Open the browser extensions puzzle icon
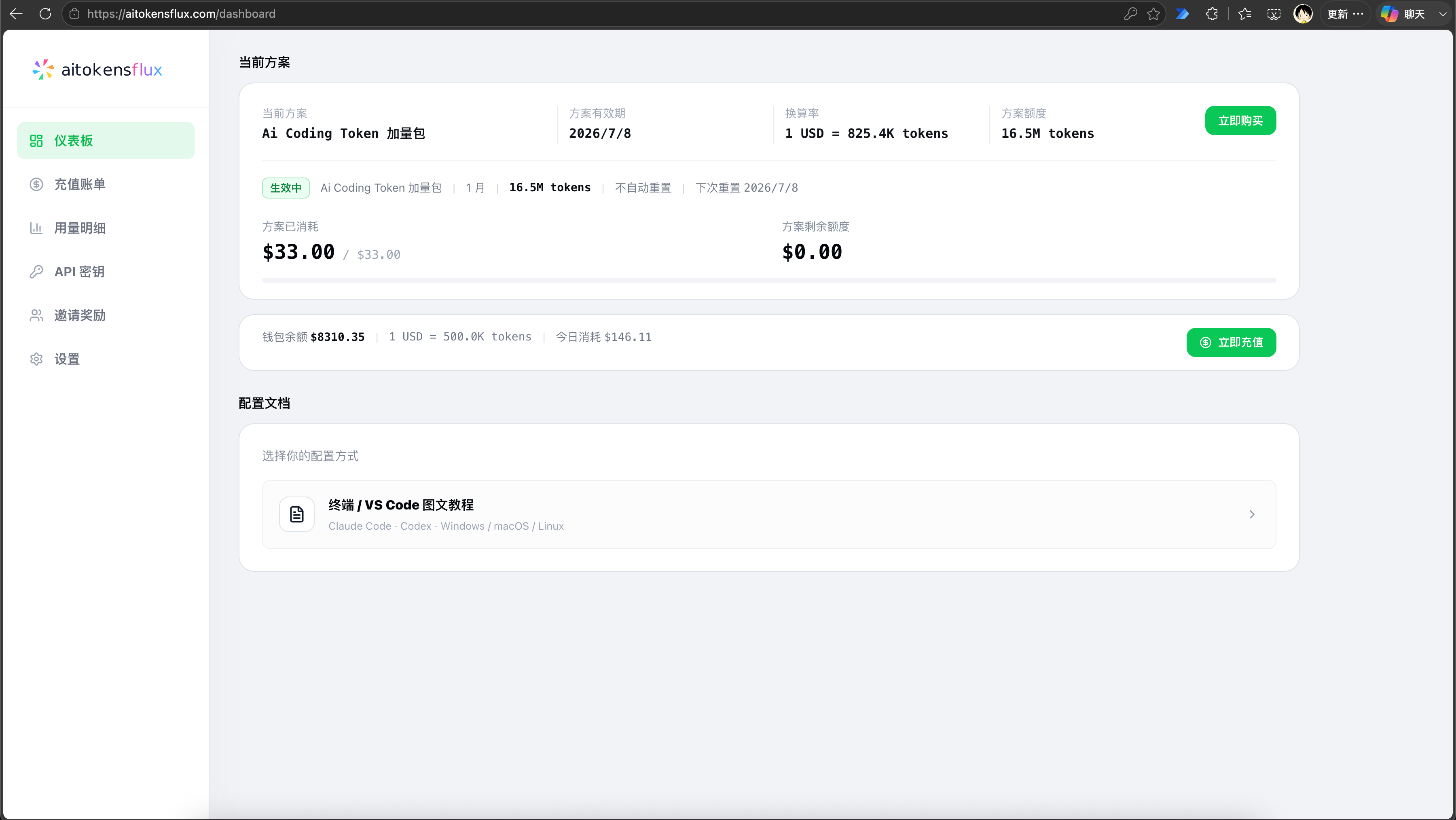Image resolution: width=1456 pixels, height=820 pixels. tap(1212, 14)
